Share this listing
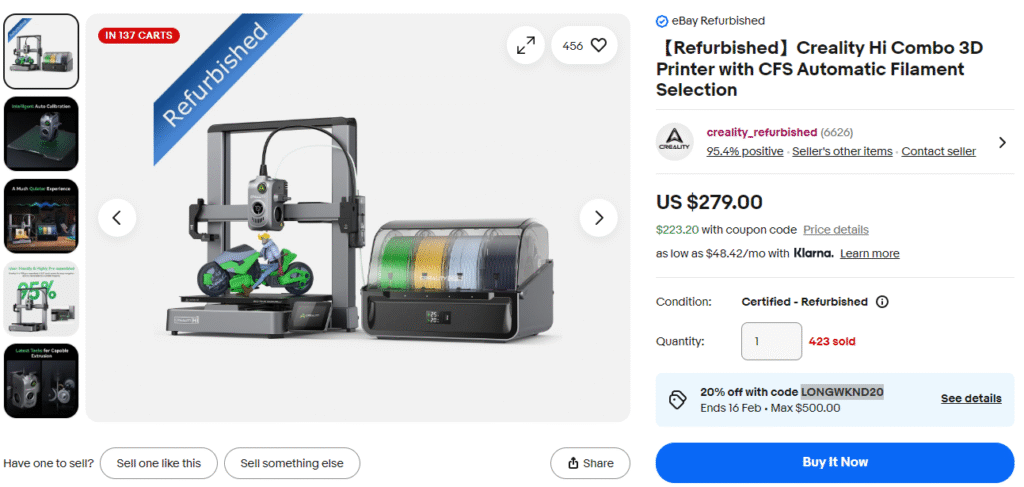Viewport: 1024px width, 487px height. coord(590,463)
